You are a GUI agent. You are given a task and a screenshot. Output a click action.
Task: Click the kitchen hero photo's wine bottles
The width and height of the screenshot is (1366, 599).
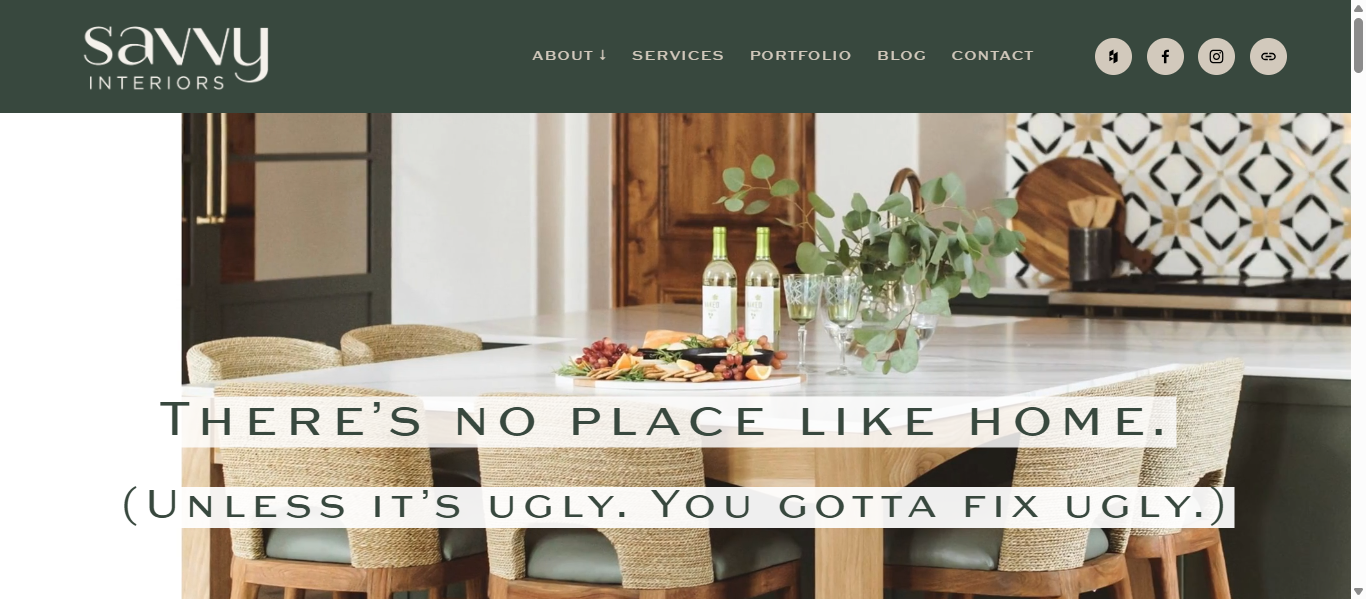741,283
